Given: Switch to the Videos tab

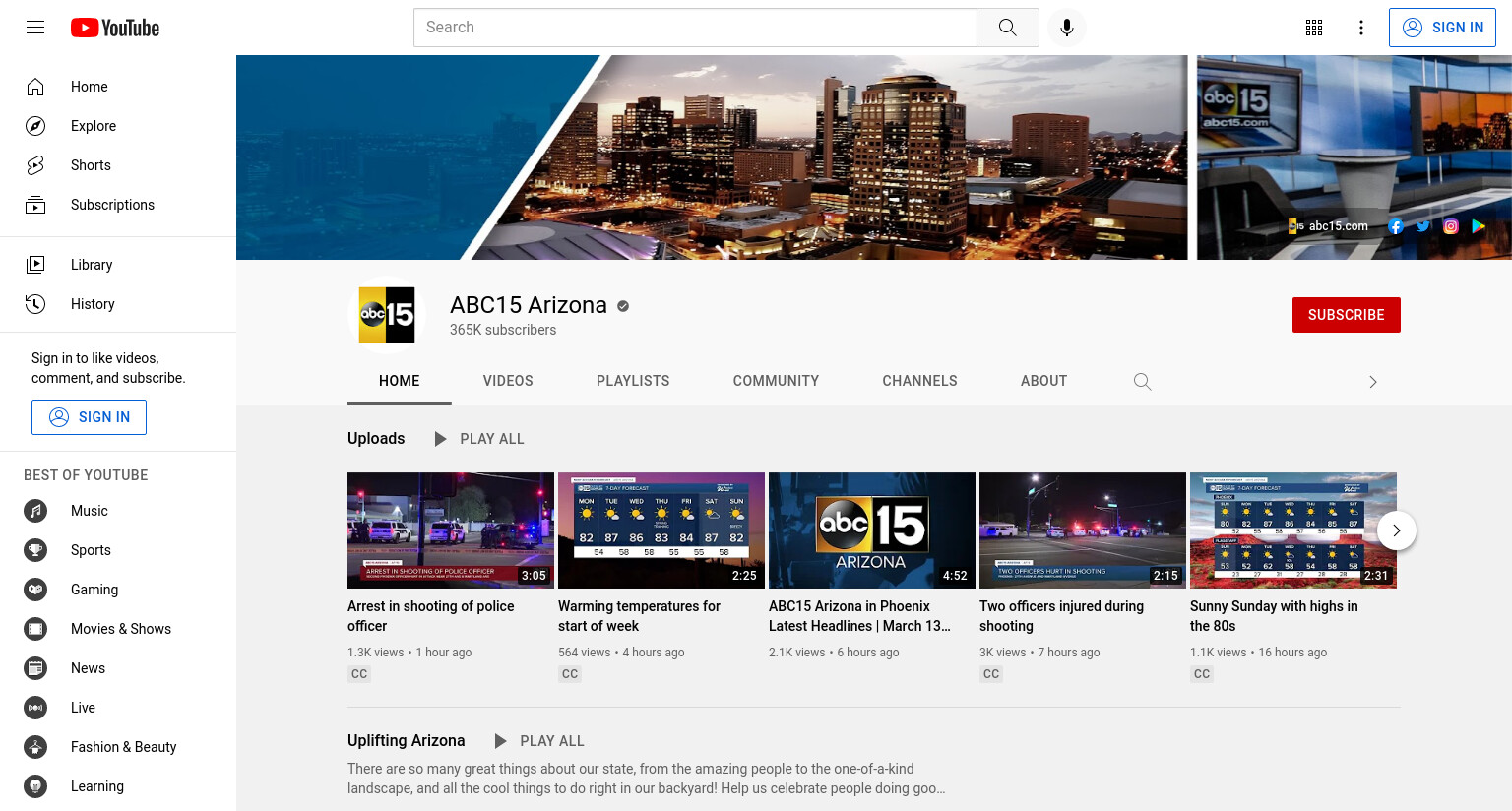Looking at the screenshot, I should [508, 381].
